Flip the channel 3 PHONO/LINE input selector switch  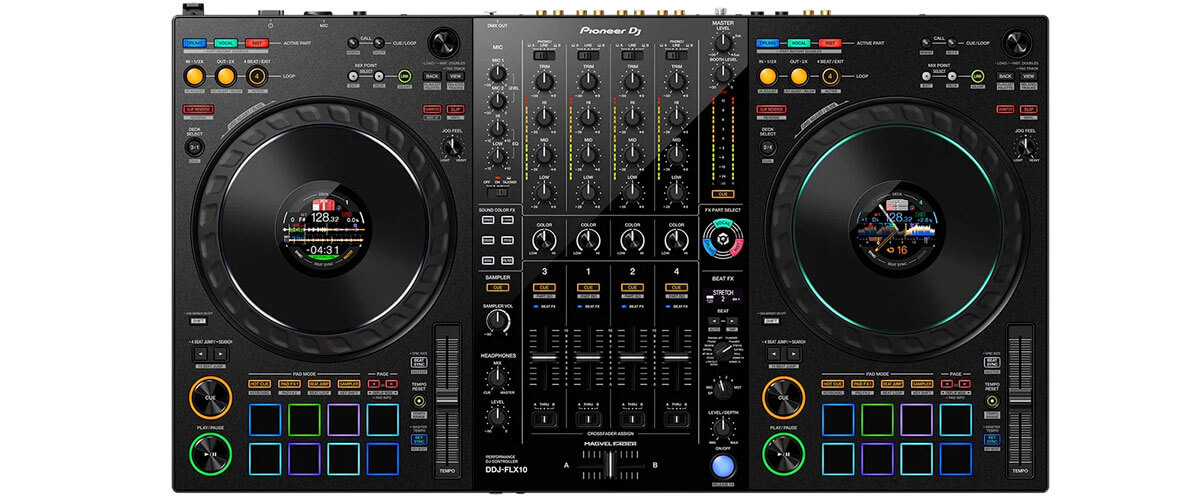point(545,55)
